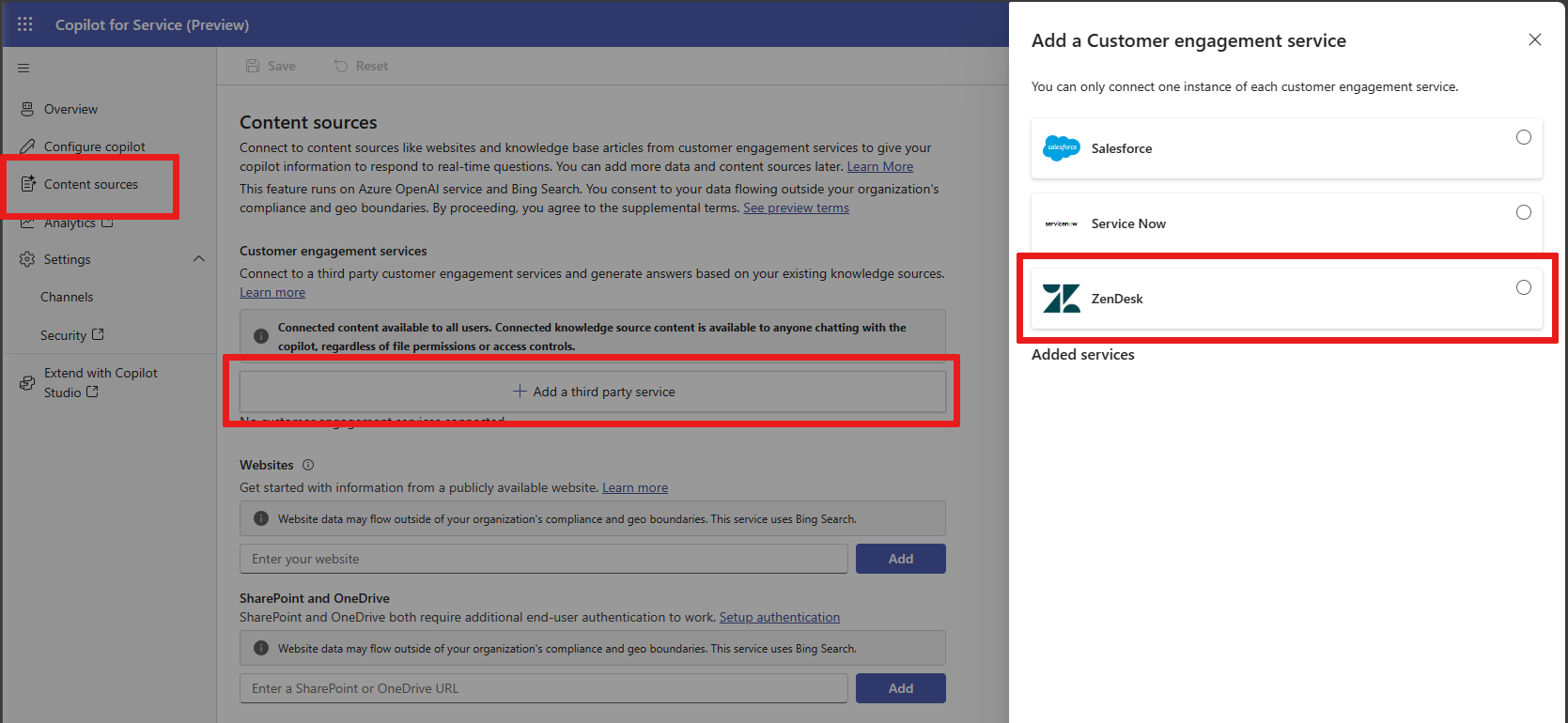Screen dimensions: 1568x723
Task: Open the Setup authentication link
Action: (780, 617)
